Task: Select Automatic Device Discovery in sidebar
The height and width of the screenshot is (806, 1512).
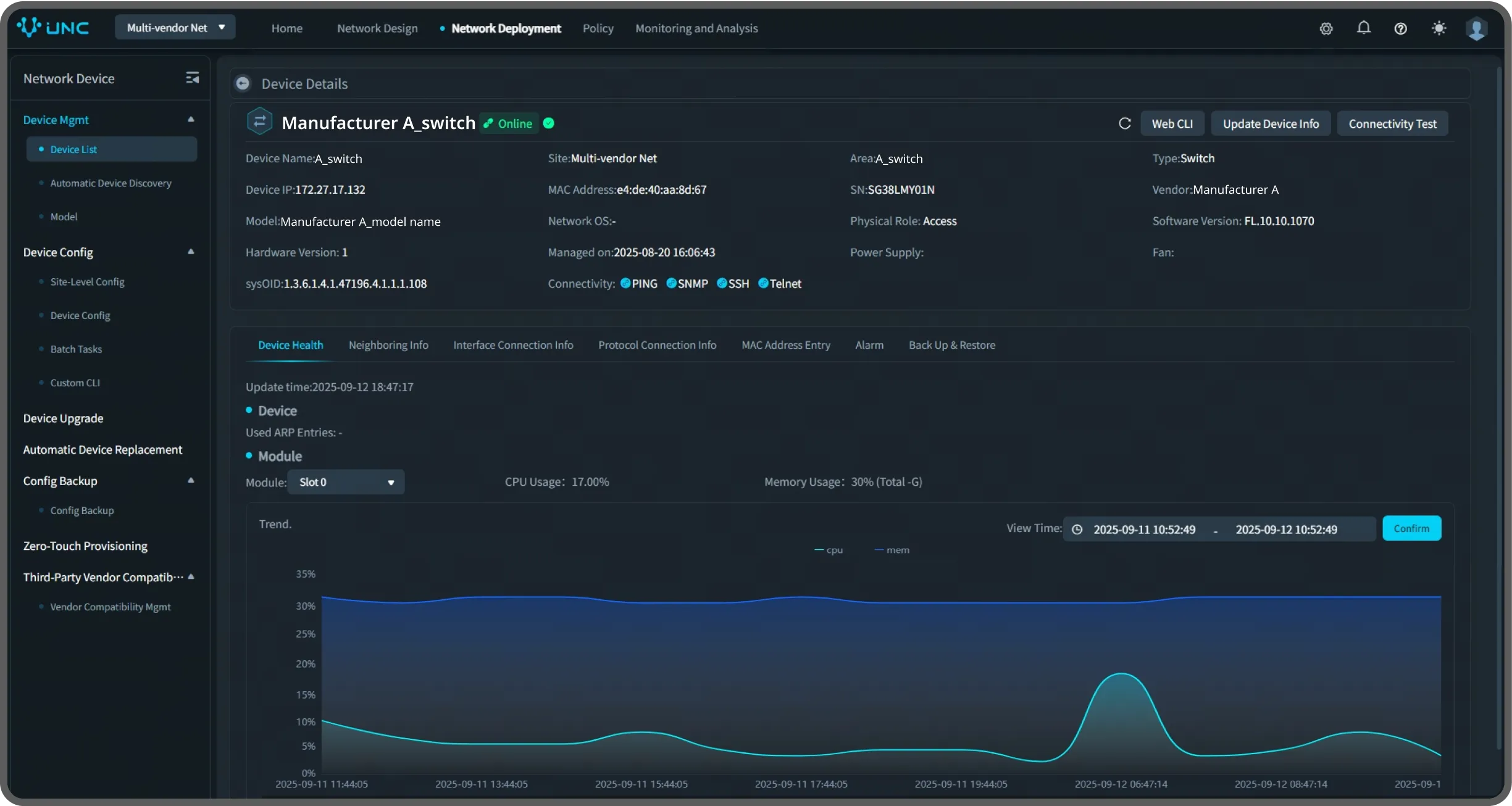Action: point(111,183)
